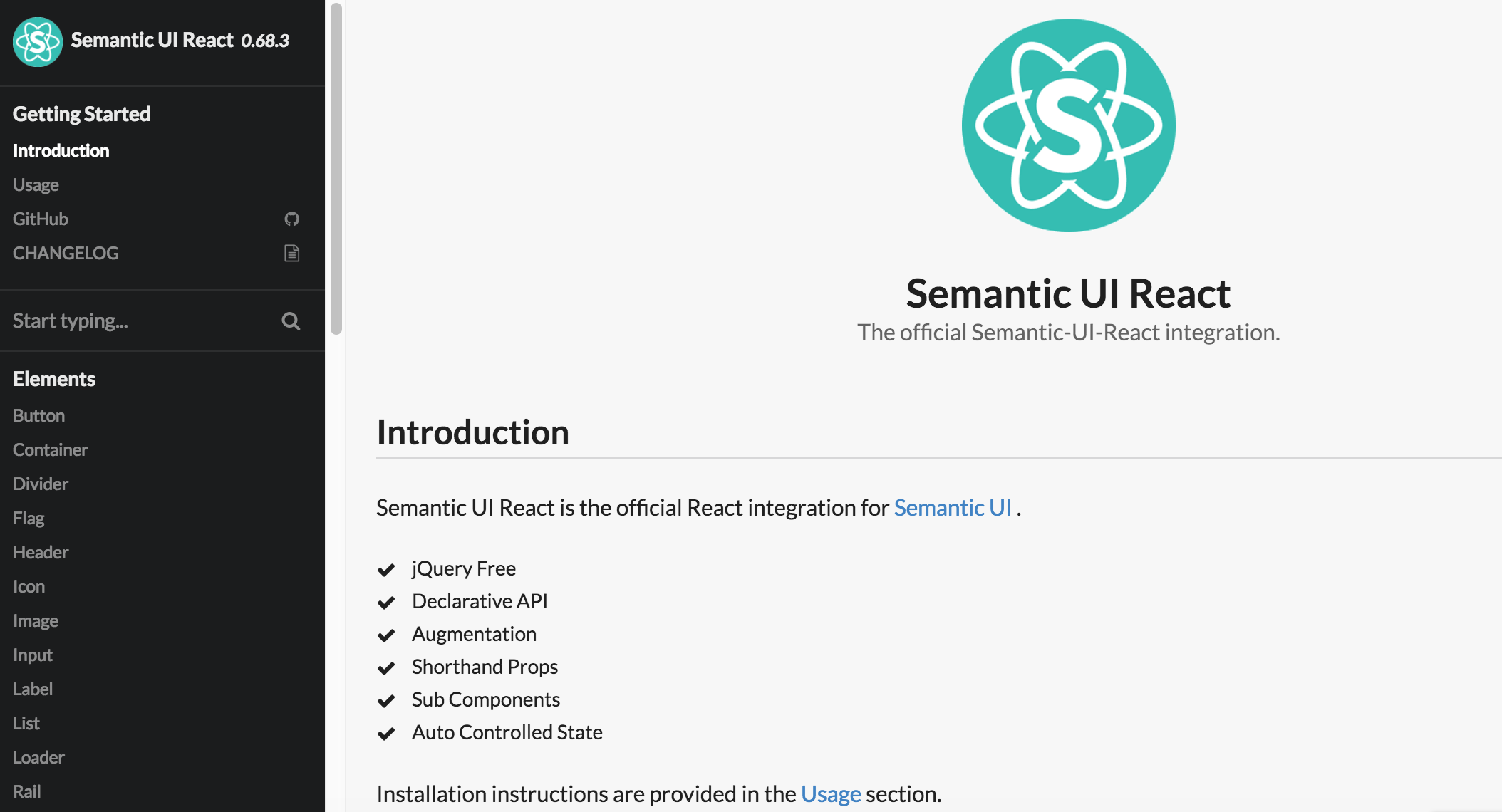1502x812 pixels.
Task: Open the Loader documentation entry
Action: pos(38,757)
